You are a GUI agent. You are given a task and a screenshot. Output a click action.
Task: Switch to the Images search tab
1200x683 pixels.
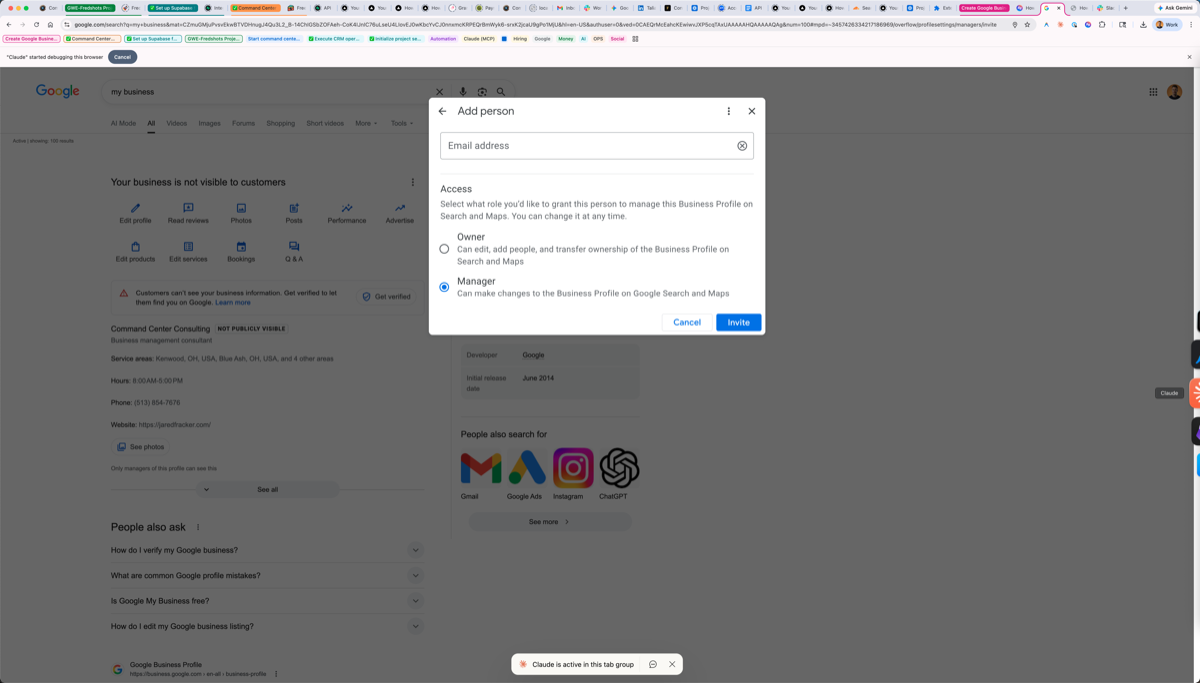(x=209, y=123)
